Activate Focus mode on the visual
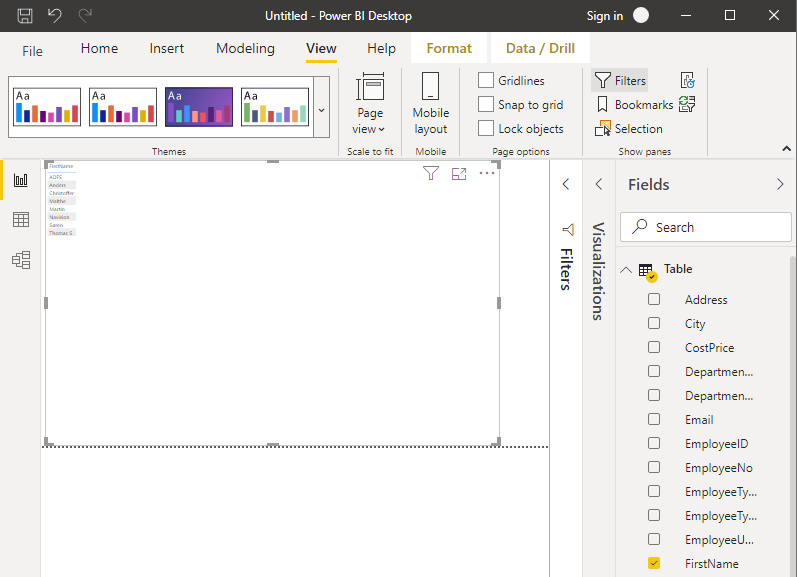 (x=459, y=174)
